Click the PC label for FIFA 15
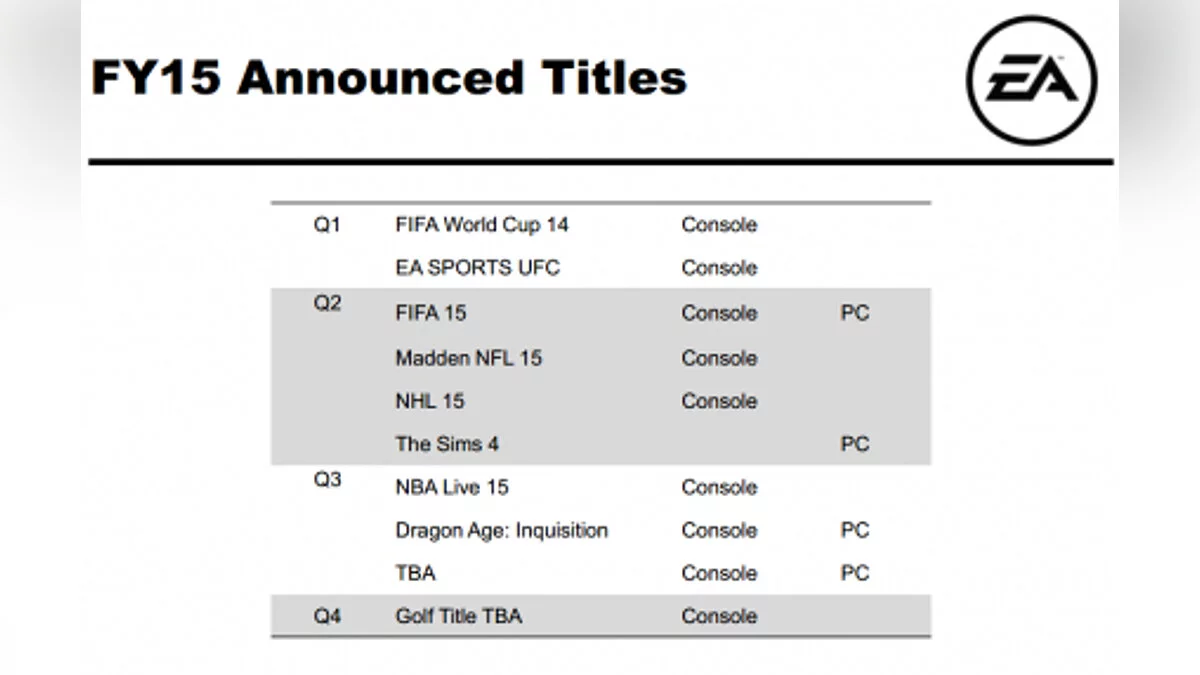 click(x=855, y=313)
